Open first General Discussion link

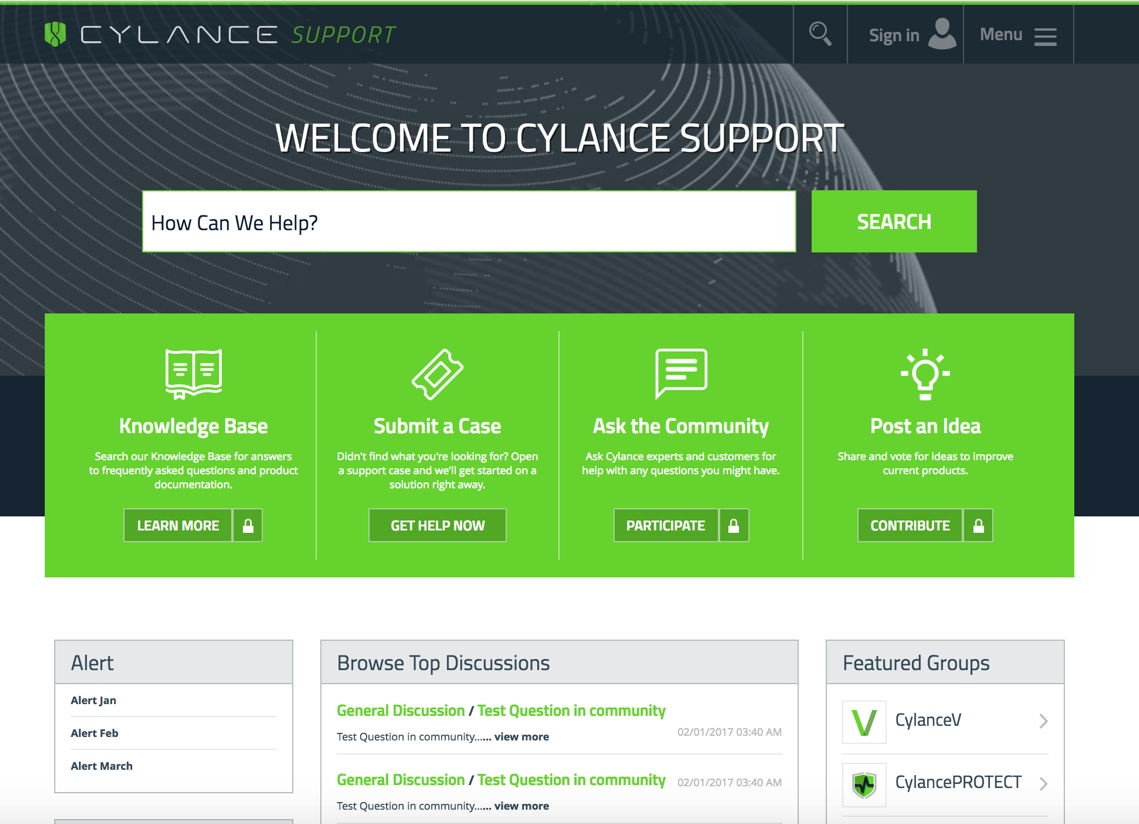pyautogui.click(x=400, y=711)
